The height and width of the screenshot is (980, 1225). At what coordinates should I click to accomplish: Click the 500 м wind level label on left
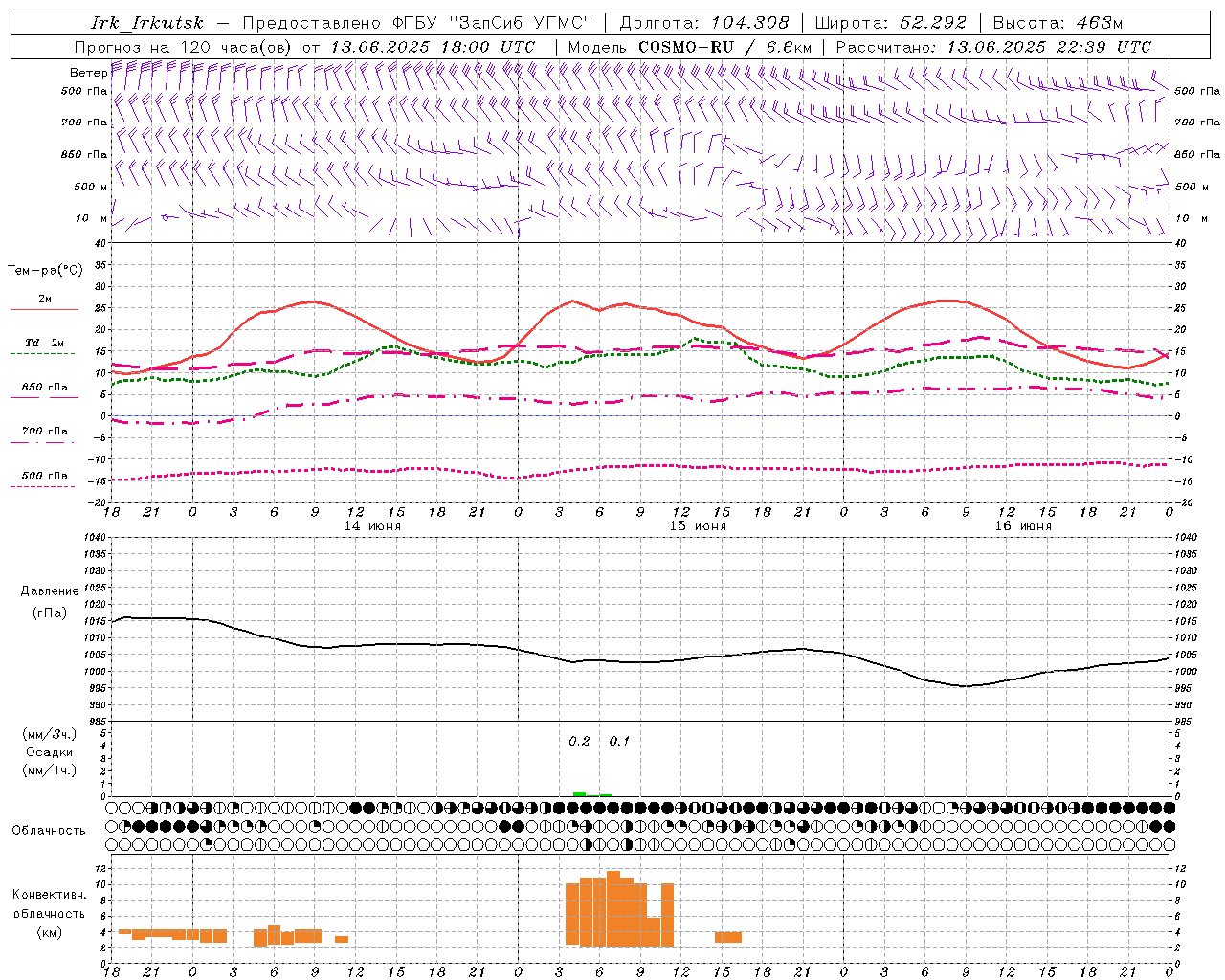(x=90, y=187)
